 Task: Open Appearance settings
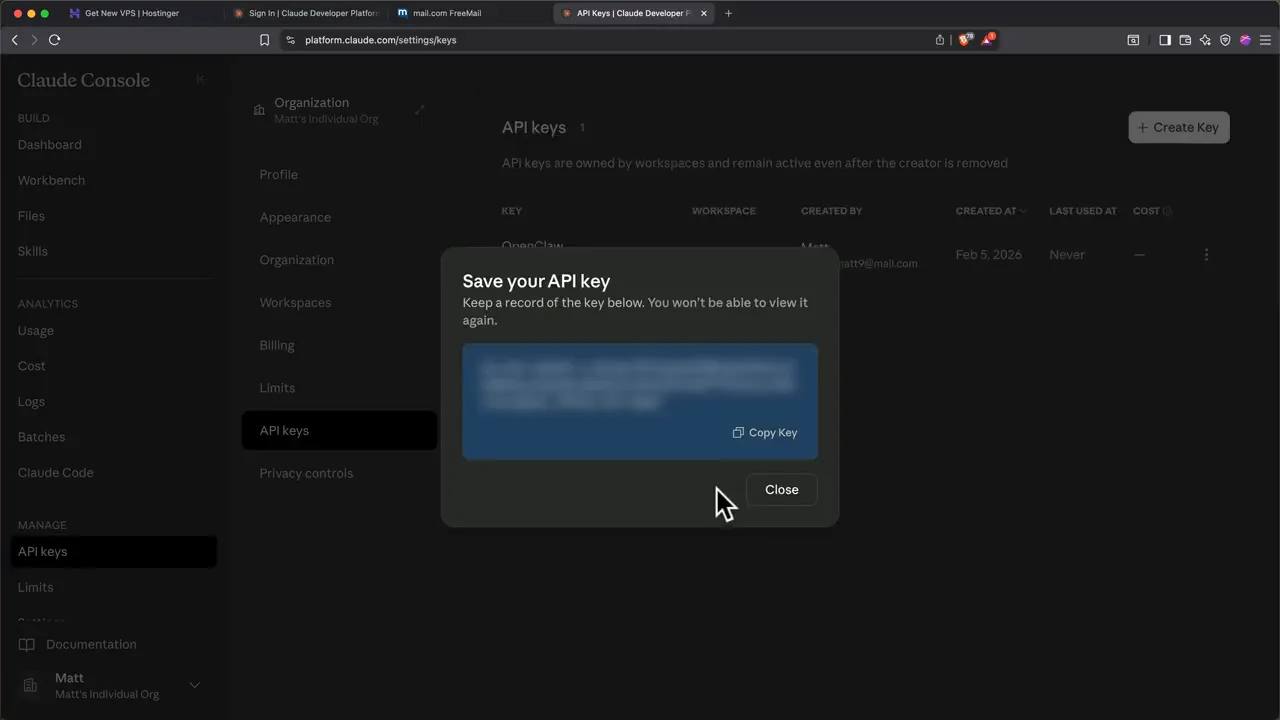click(295, 217)
